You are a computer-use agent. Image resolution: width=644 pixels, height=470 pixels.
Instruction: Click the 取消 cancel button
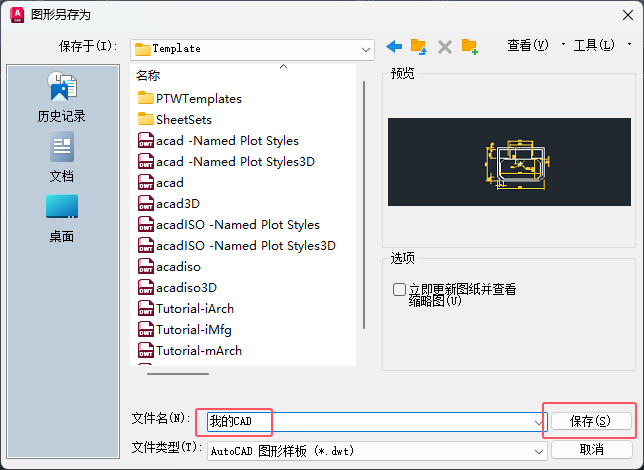pyautogui.click(x=591, y=449)
